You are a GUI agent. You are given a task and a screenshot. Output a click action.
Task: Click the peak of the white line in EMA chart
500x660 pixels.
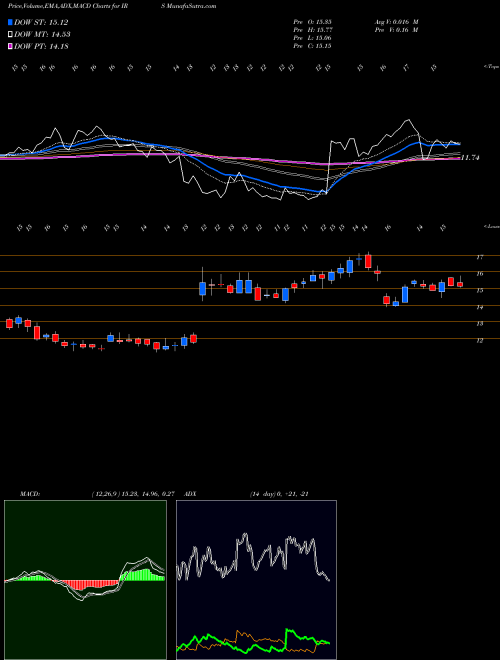click(407, 120)
